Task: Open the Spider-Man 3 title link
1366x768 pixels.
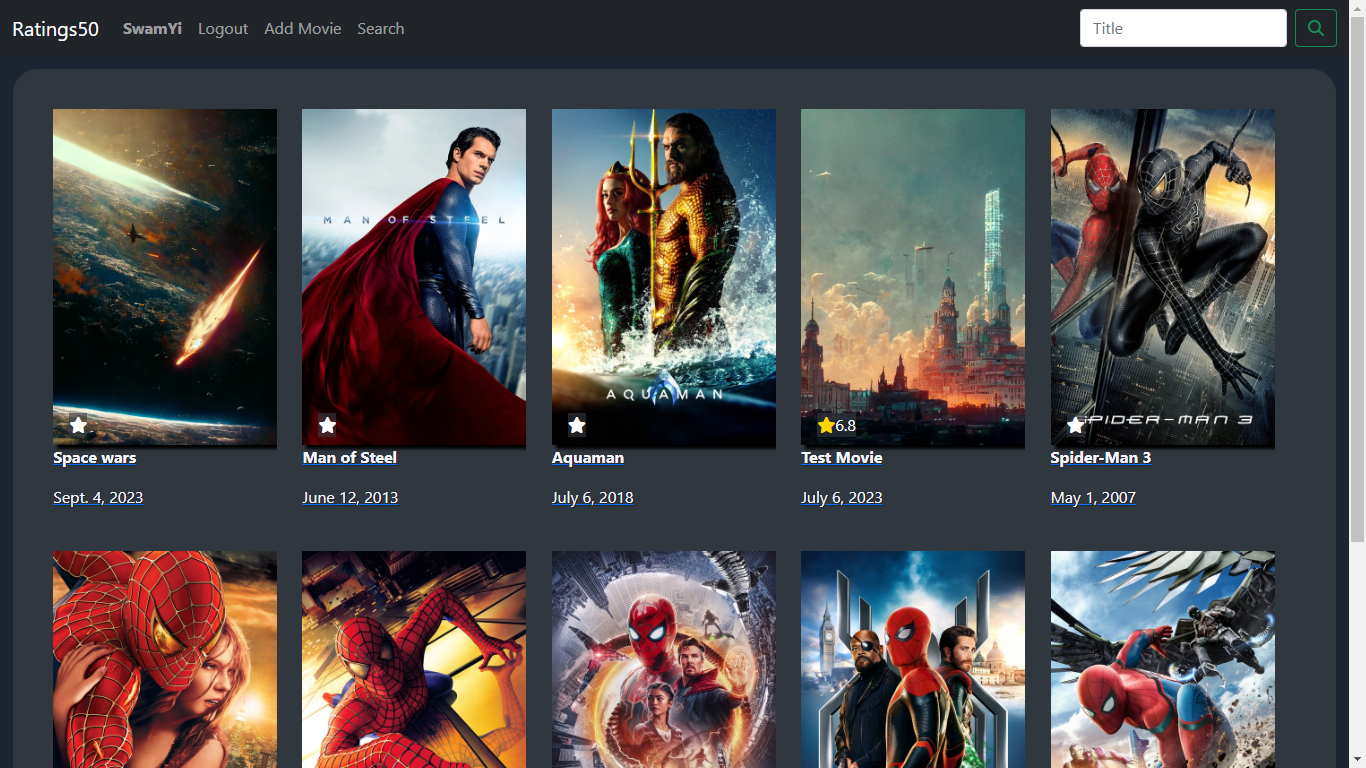Action: click(x=1101, y=458)
